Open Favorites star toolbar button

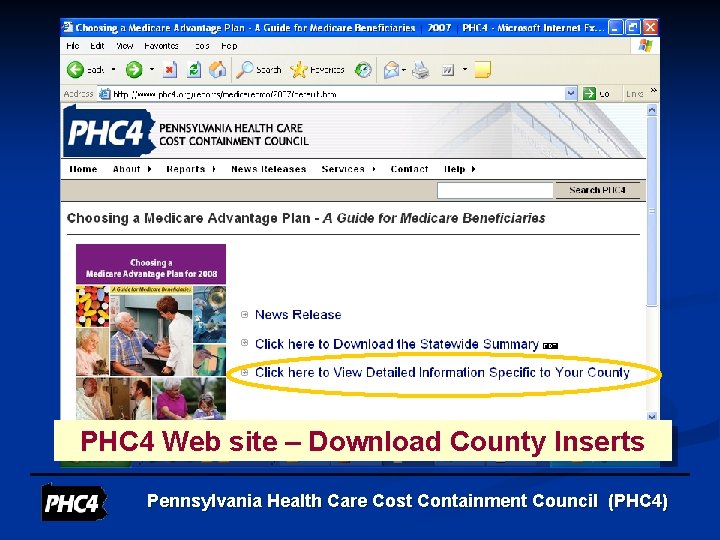pyautogui.click(x=317, y=70)
